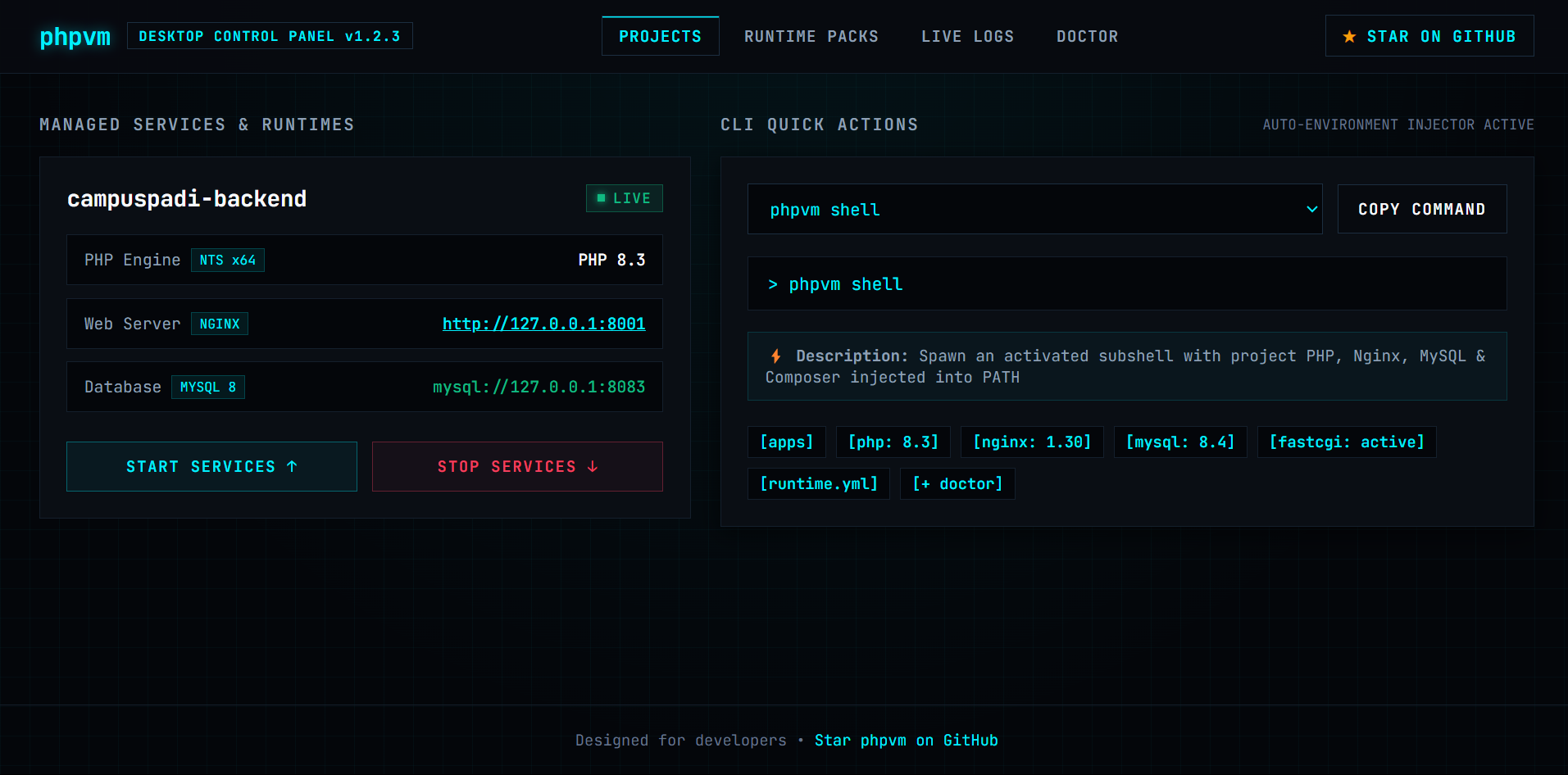Click Start Services button
The width and height of the screenshot is (1568, 775).
coord(211,467)
